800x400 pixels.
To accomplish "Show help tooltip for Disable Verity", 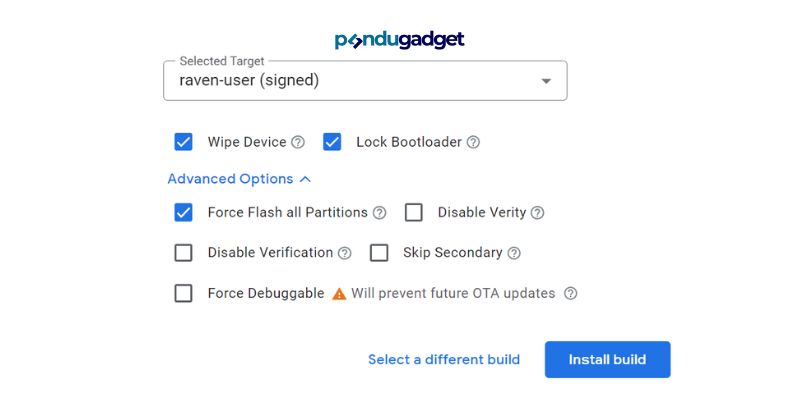I will click(537, 213).
